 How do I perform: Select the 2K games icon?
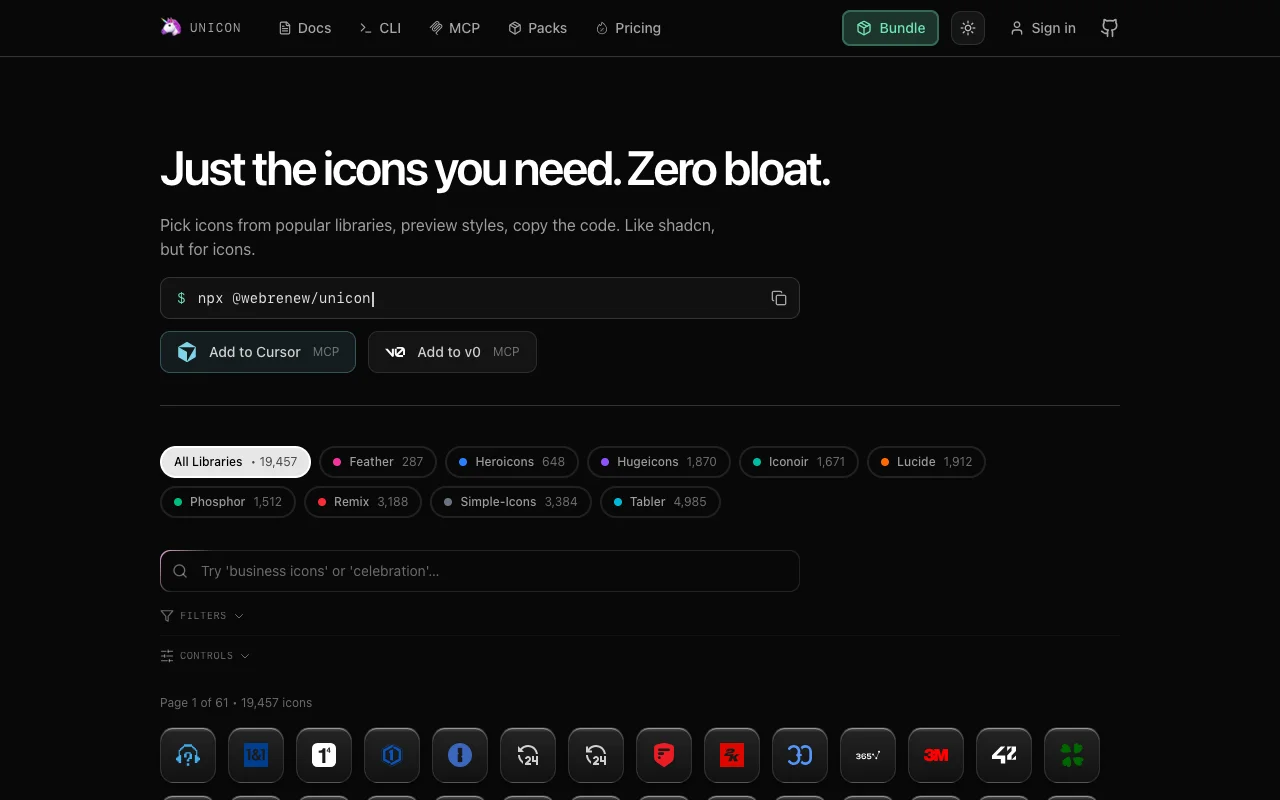tap(732, 755)
